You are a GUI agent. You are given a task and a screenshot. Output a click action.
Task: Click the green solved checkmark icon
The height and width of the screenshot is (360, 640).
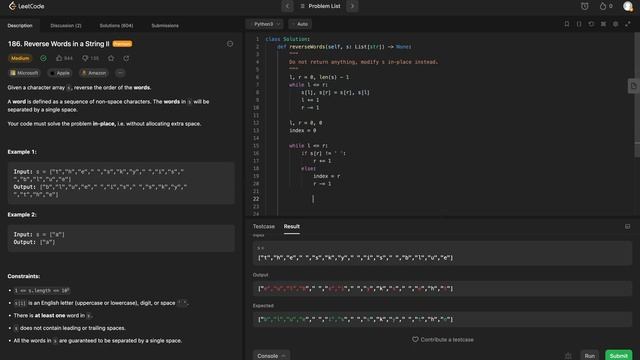coord(43,58)
